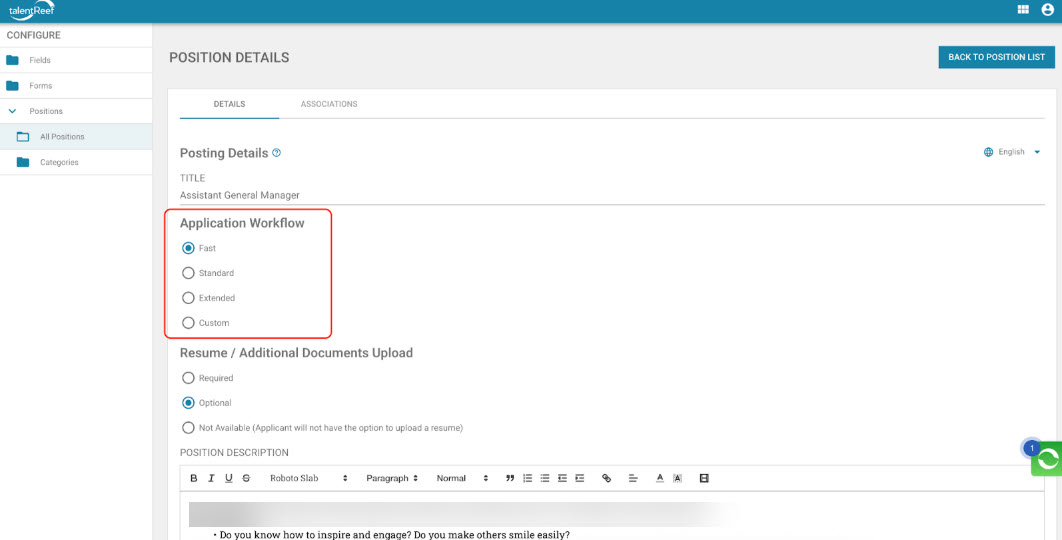Open the Details tab

coord(229,104)
